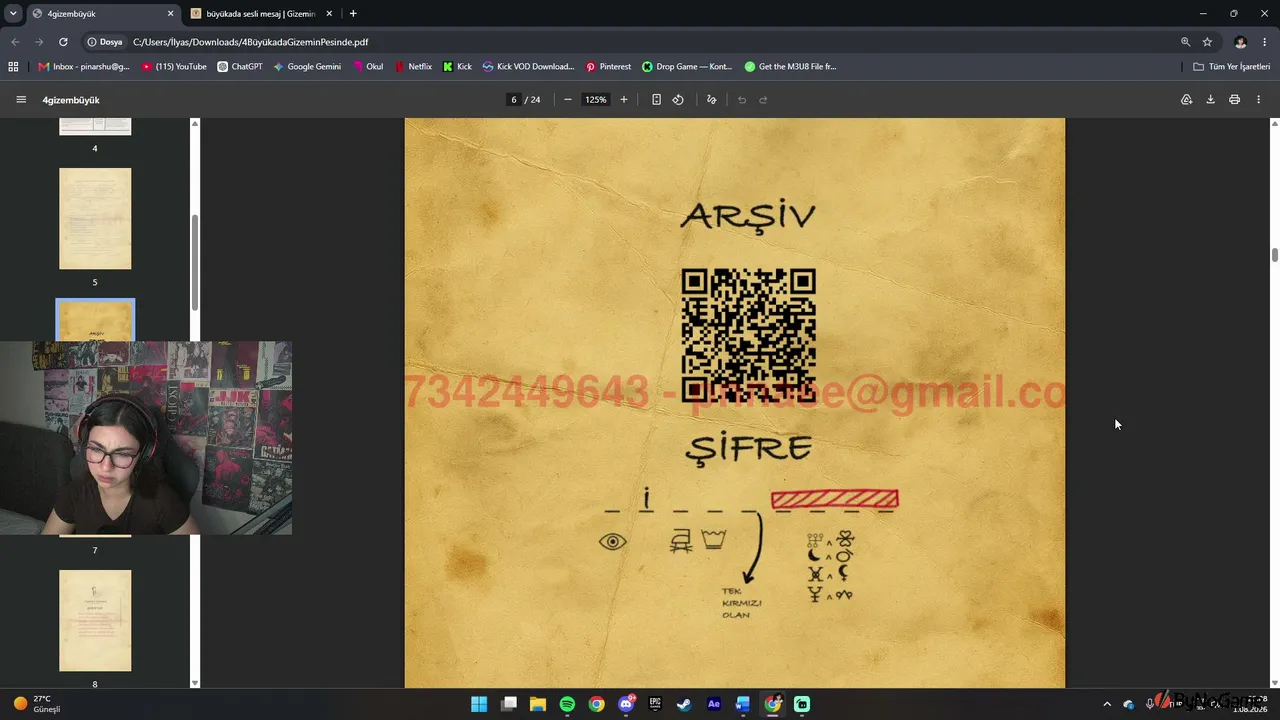Zoom in the PDF with plus button
Screen dimensions: 1280x720
(x=624, y=100)
